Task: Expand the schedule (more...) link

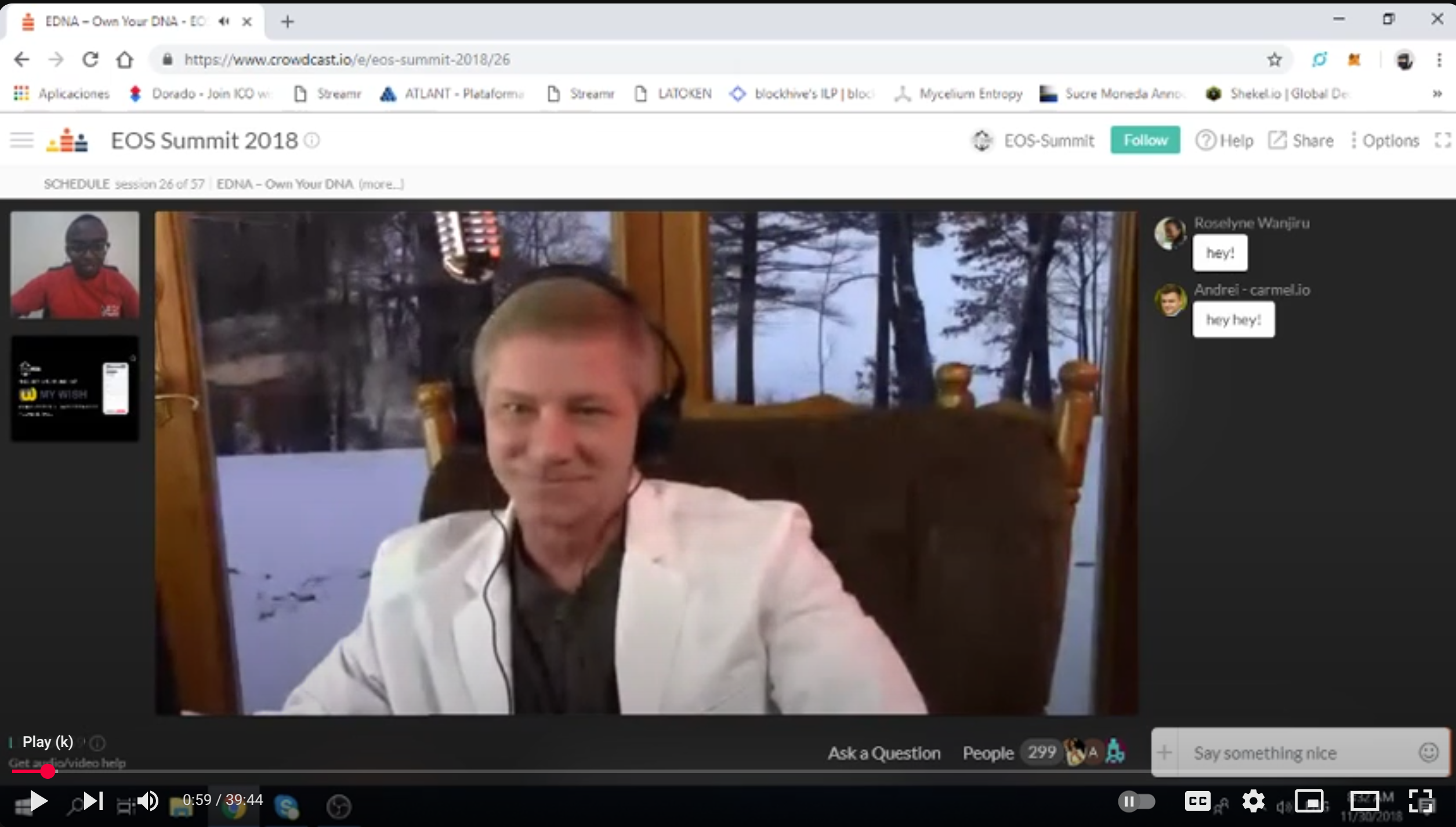Action: click(x=381, y=184)
